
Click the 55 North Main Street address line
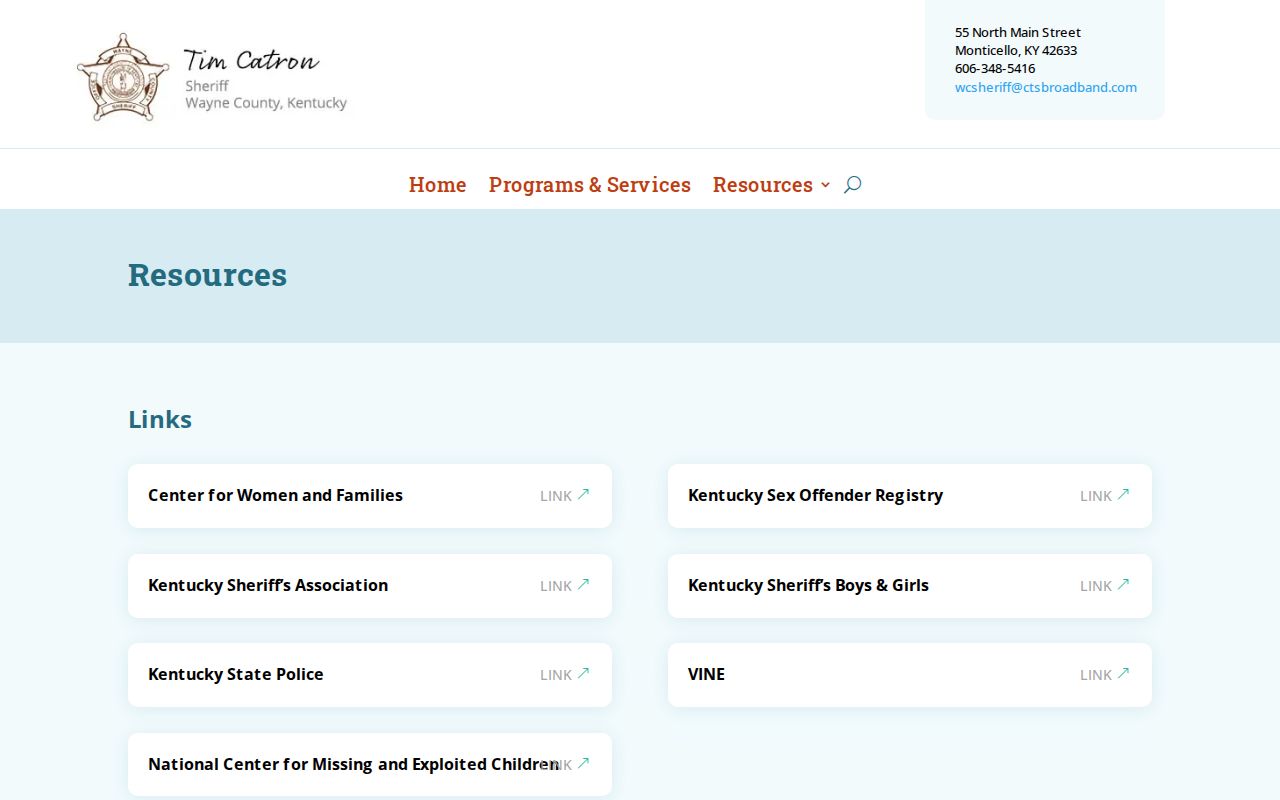tap(1018, 32)
